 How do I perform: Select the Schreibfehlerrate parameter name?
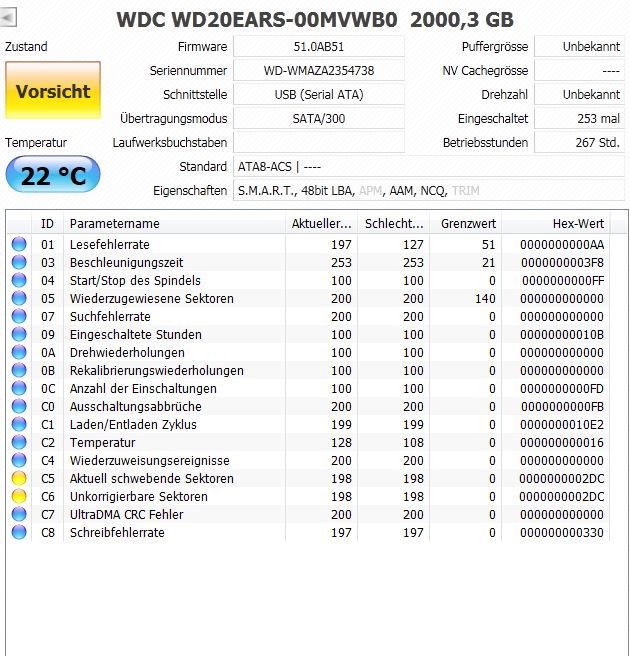coord(117,532)
